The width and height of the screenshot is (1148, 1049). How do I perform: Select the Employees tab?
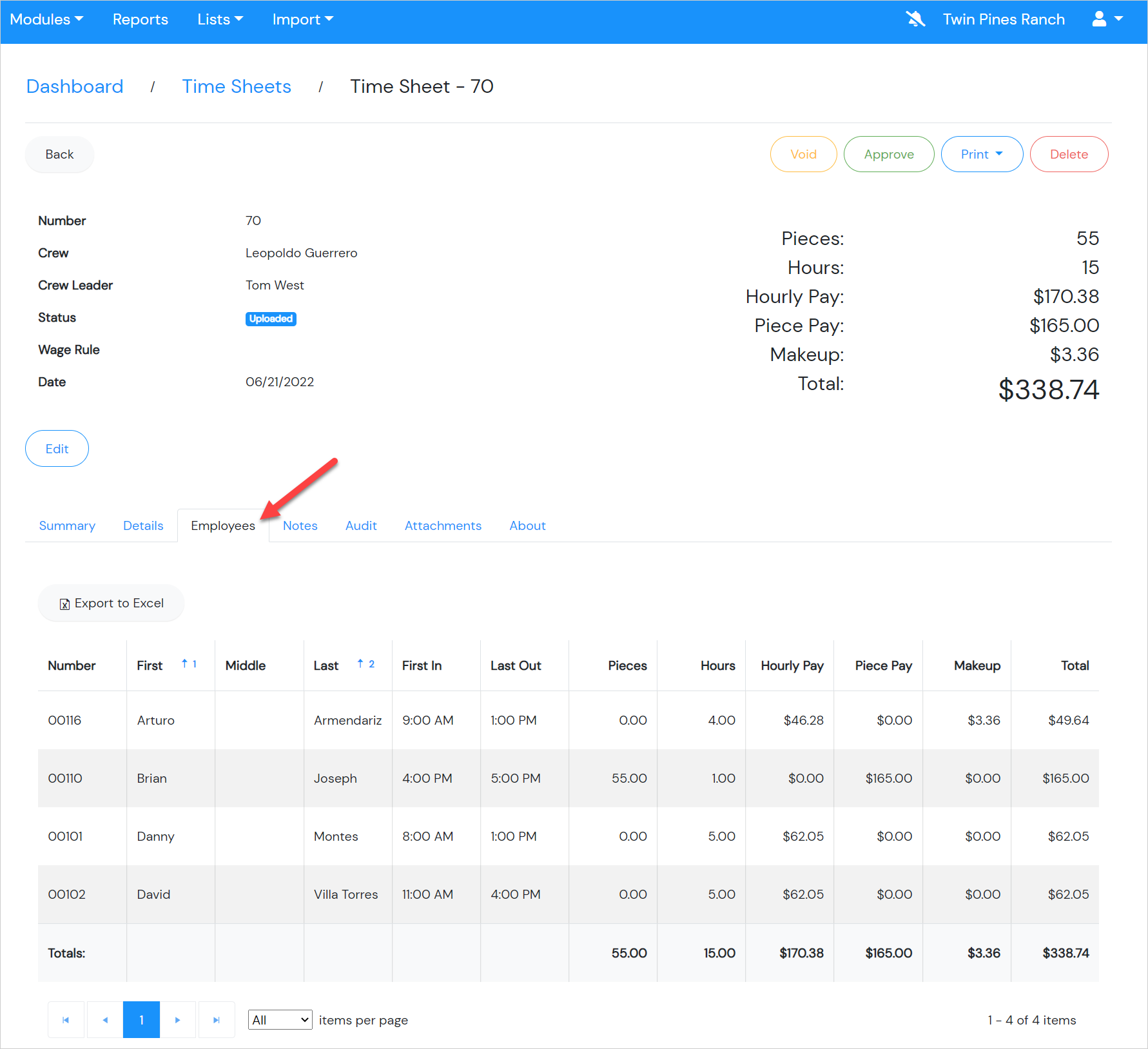tap(223, 525)
